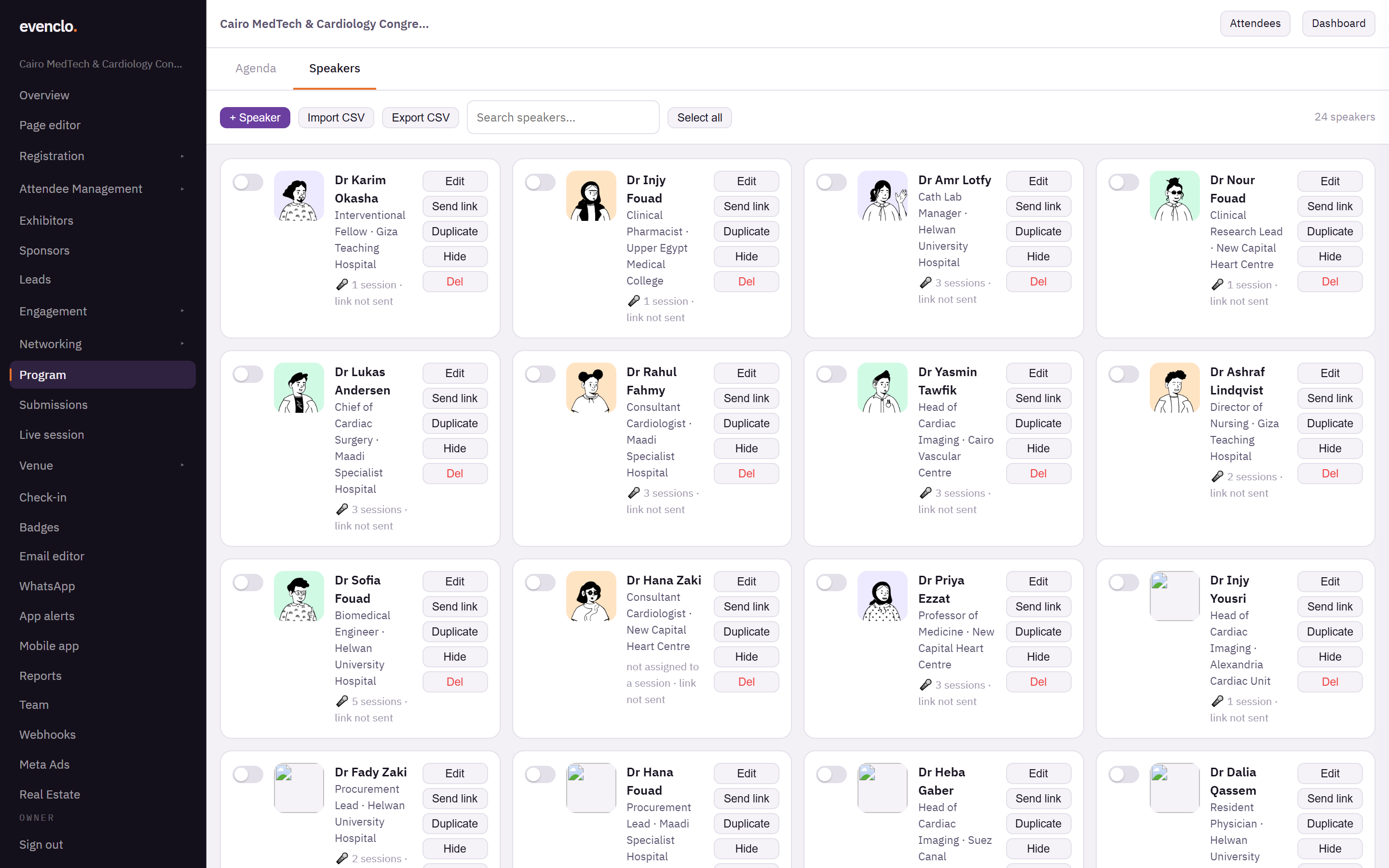Click the evenclo logo
1389x868 pixels.
pos(48,27)
